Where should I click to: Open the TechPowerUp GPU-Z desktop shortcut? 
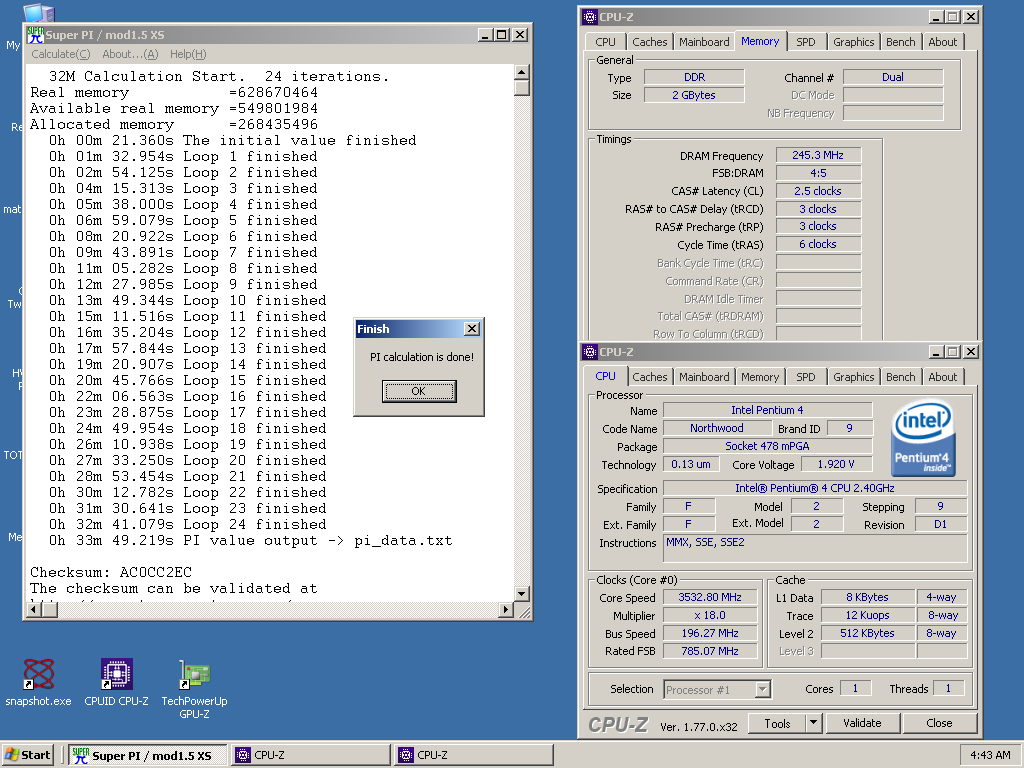coord(195,689)
